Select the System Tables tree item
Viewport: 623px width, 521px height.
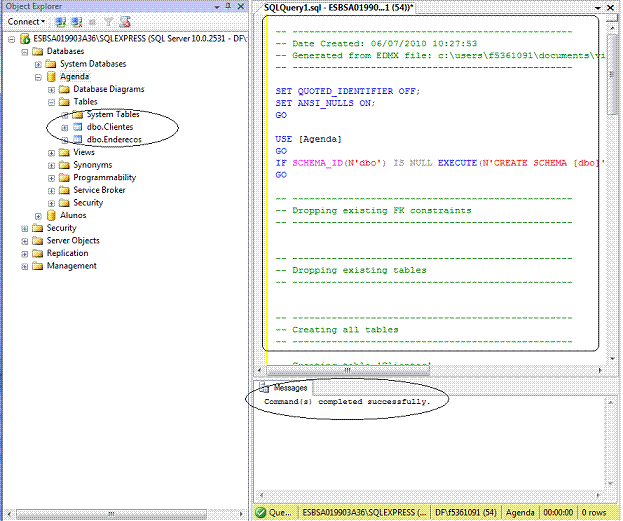113,114
